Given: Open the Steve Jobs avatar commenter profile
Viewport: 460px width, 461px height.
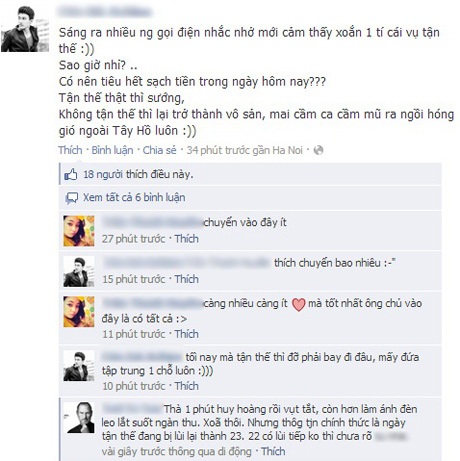Looking at the screenshot, I should tap(79, 417).
